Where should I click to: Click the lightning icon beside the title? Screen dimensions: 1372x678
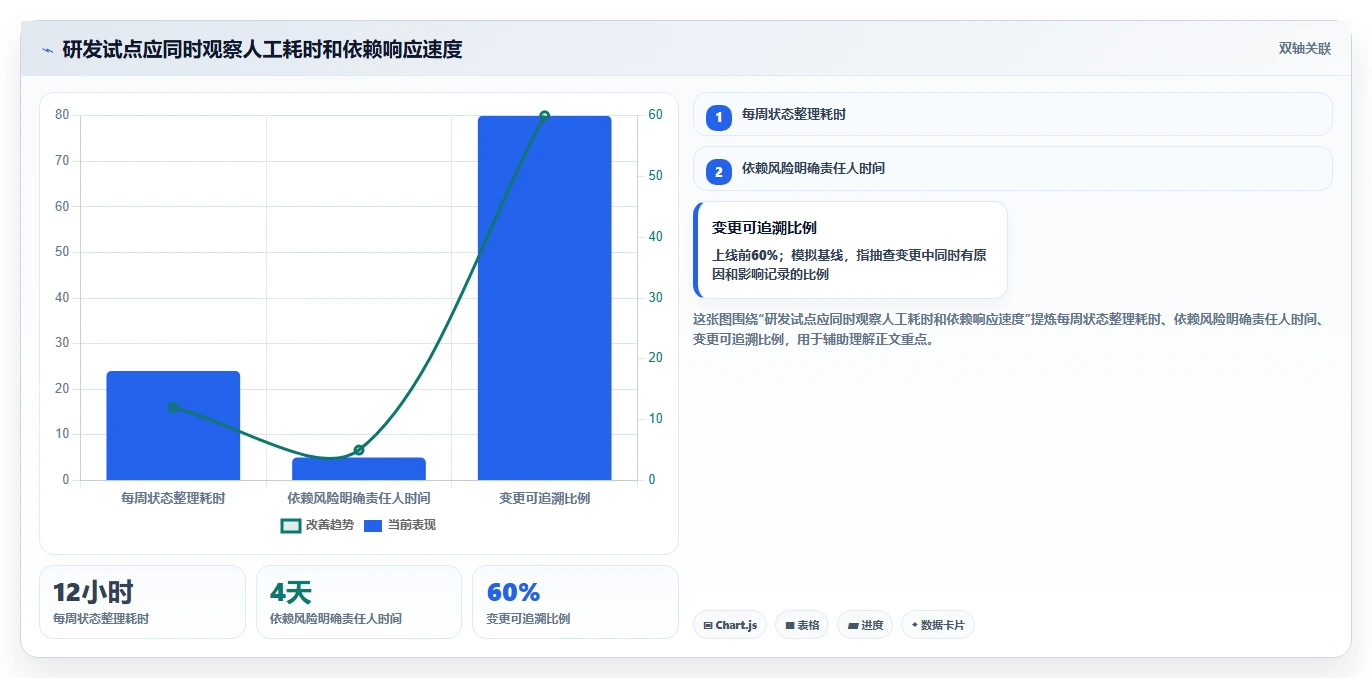pos(47,50)
